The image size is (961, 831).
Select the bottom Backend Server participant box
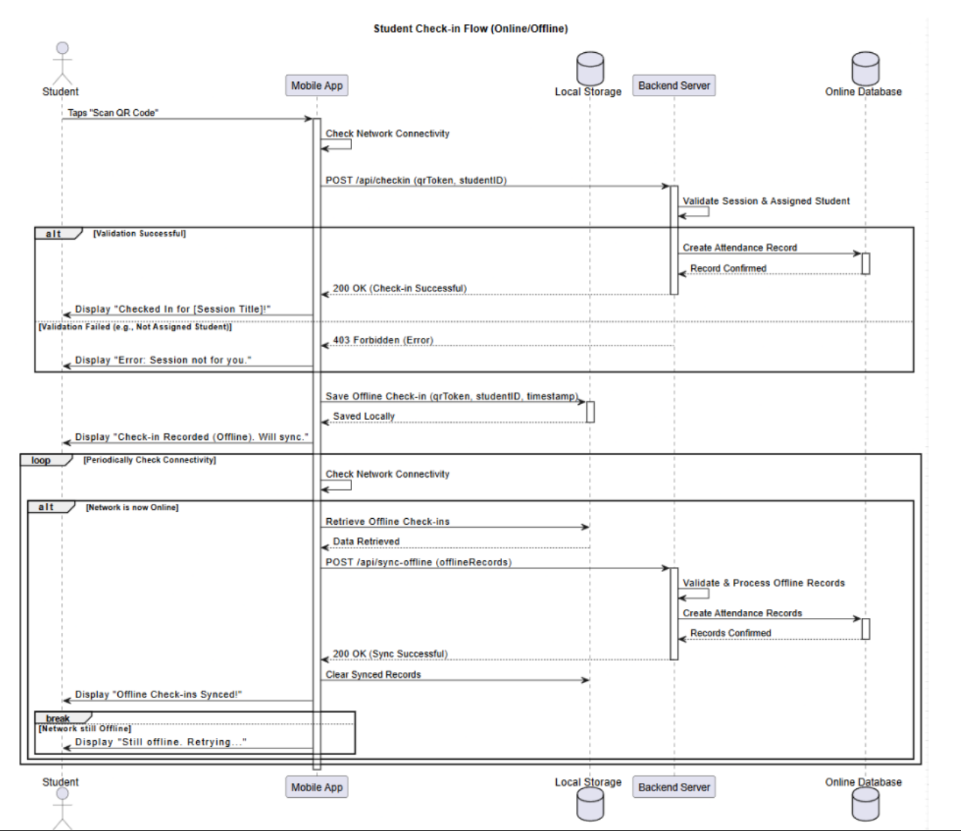tap(674, 787)
